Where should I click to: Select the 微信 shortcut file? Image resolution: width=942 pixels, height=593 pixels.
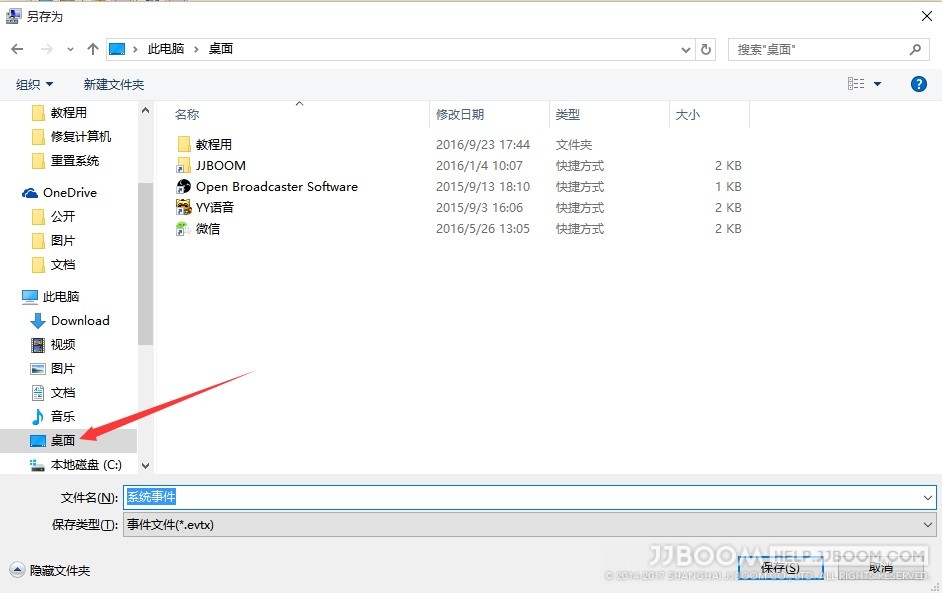coord(208,229)
